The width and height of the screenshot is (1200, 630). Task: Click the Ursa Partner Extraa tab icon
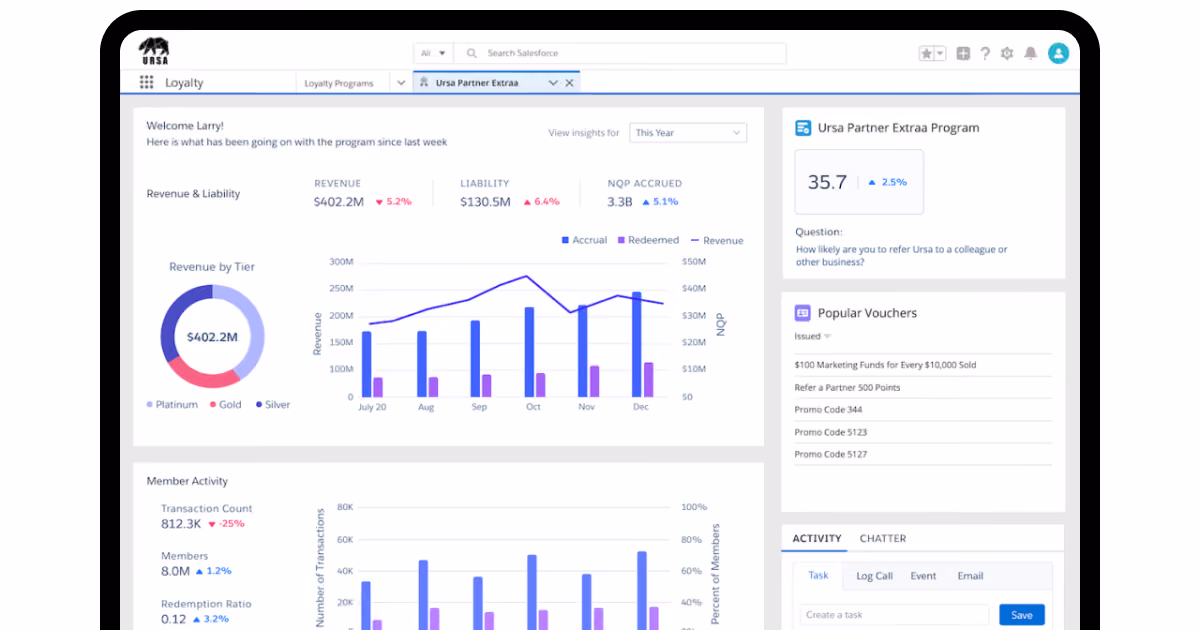tap(424, 83)
